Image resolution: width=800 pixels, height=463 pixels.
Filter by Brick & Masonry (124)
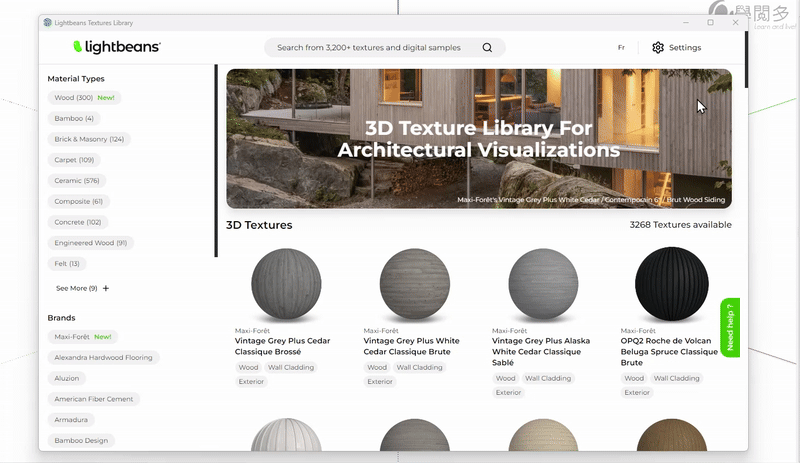[x=89, y=139]
